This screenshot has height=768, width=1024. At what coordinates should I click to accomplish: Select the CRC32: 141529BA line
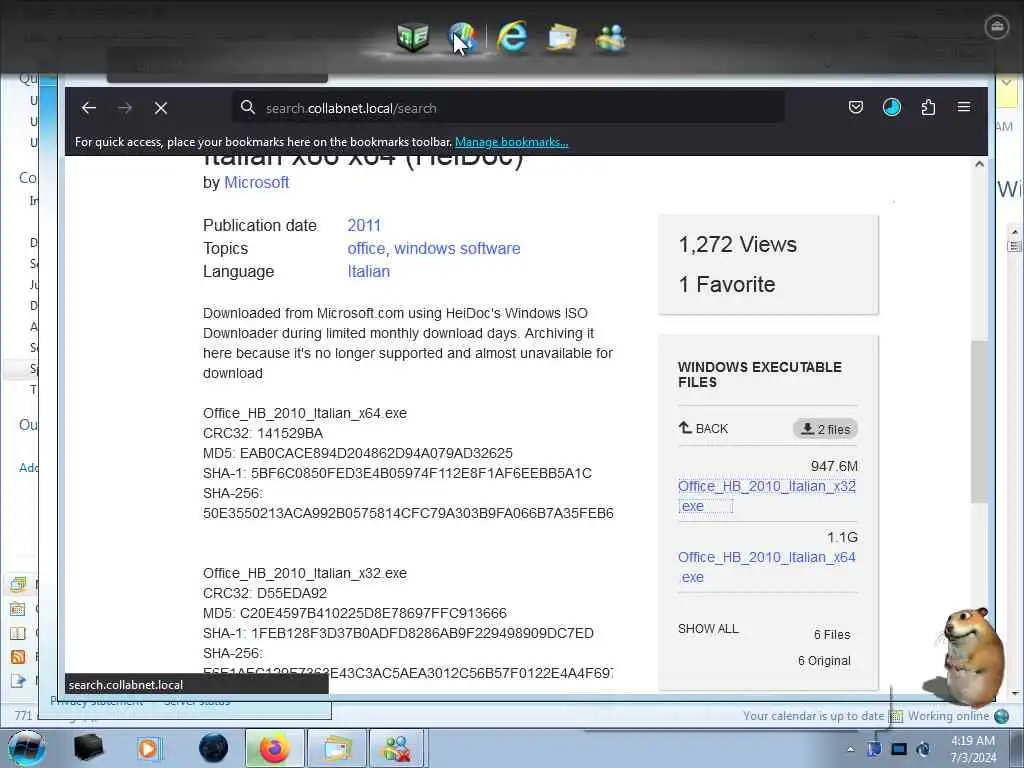click(x=263, y=433)
